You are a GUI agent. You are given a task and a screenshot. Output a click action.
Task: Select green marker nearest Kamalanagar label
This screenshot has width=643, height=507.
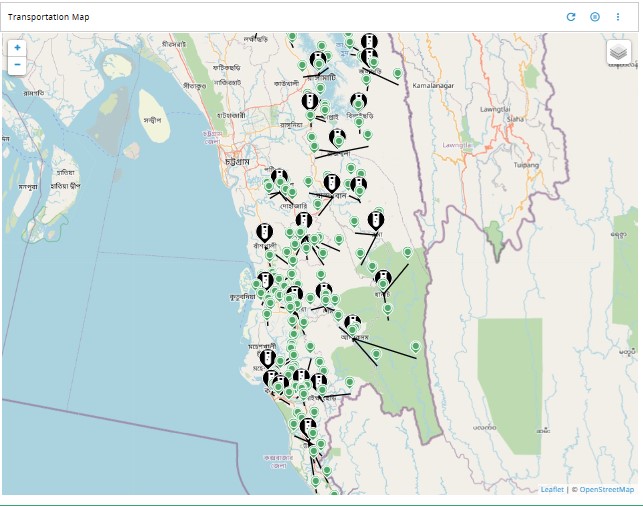(397, 73)
